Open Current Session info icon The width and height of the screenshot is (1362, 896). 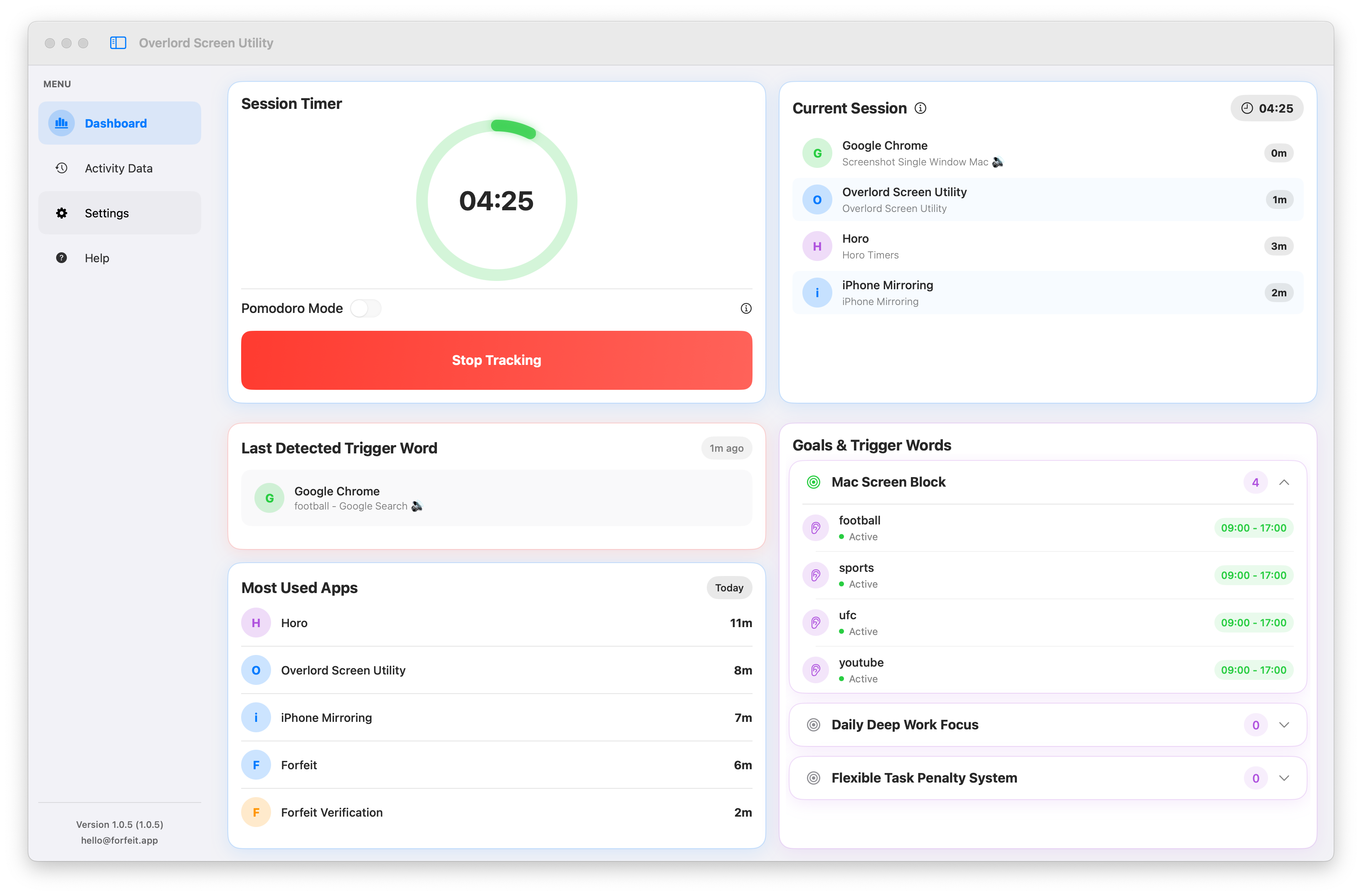pos(920,108)
